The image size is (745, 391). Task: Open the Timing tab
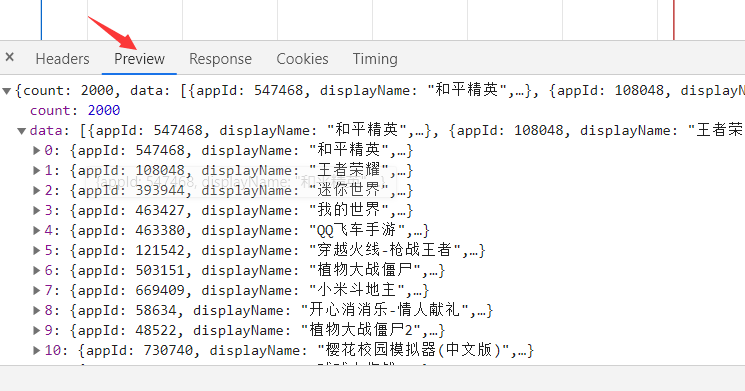coord(375,59)
